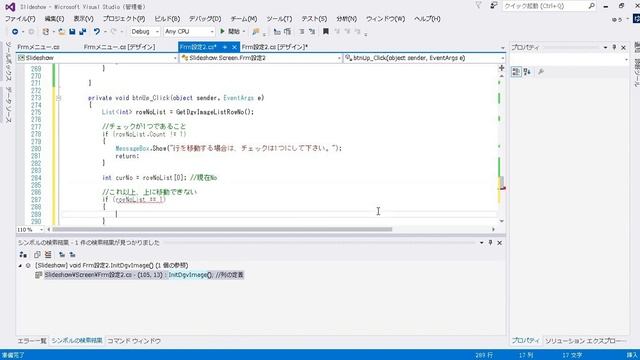The width and height of the screenshot is (640, 360).
Task: Select the Slideshow¥Screen¥Frm設定2.cs result row
Action: (x=144, y=275)
